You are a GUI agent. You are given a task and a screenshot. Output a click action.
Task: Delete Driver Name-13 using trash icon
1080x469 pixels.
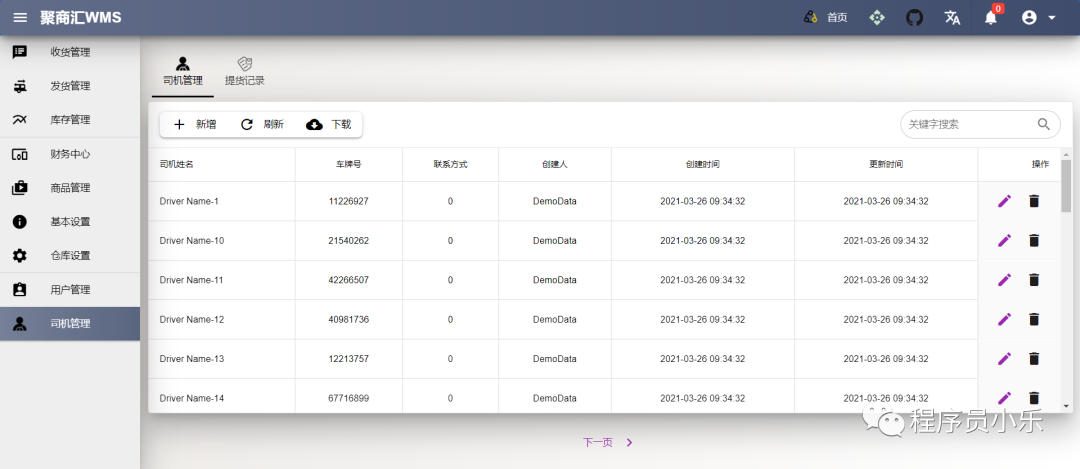coord(1034,358)
